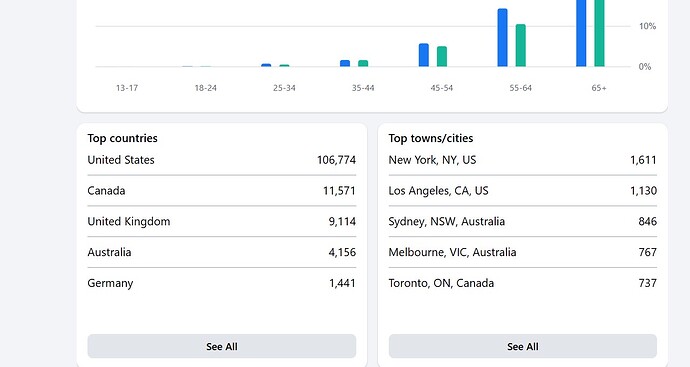This screenshot has height=367, width=690.
Task: Click the 737 city count
Action: click(x=647, y=283)
